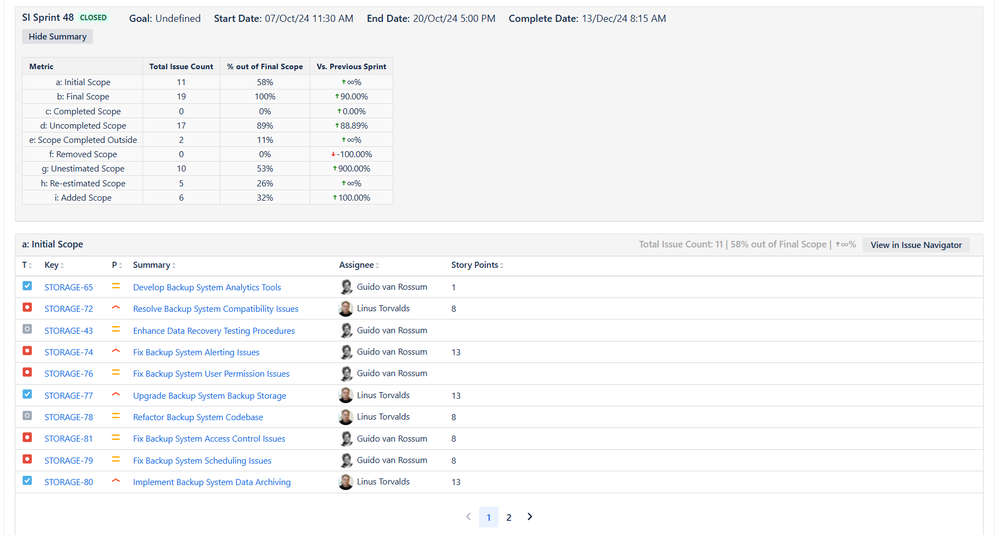Click Linus Torvalds avatar on STORAGE-77 row

coord(346,396)
